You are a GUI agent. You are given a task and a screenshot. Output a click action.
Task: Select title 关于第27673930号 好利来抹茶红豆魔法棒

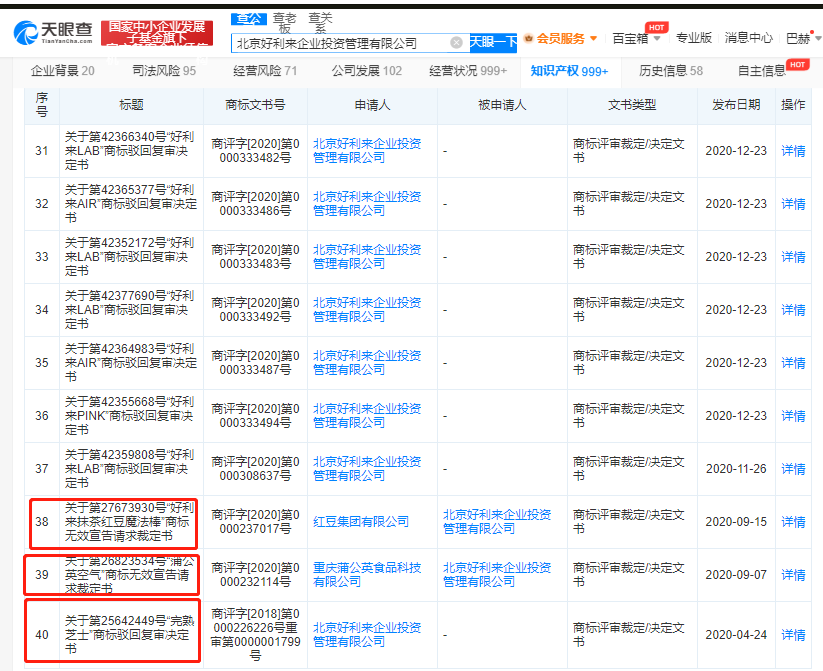[130, 522]
